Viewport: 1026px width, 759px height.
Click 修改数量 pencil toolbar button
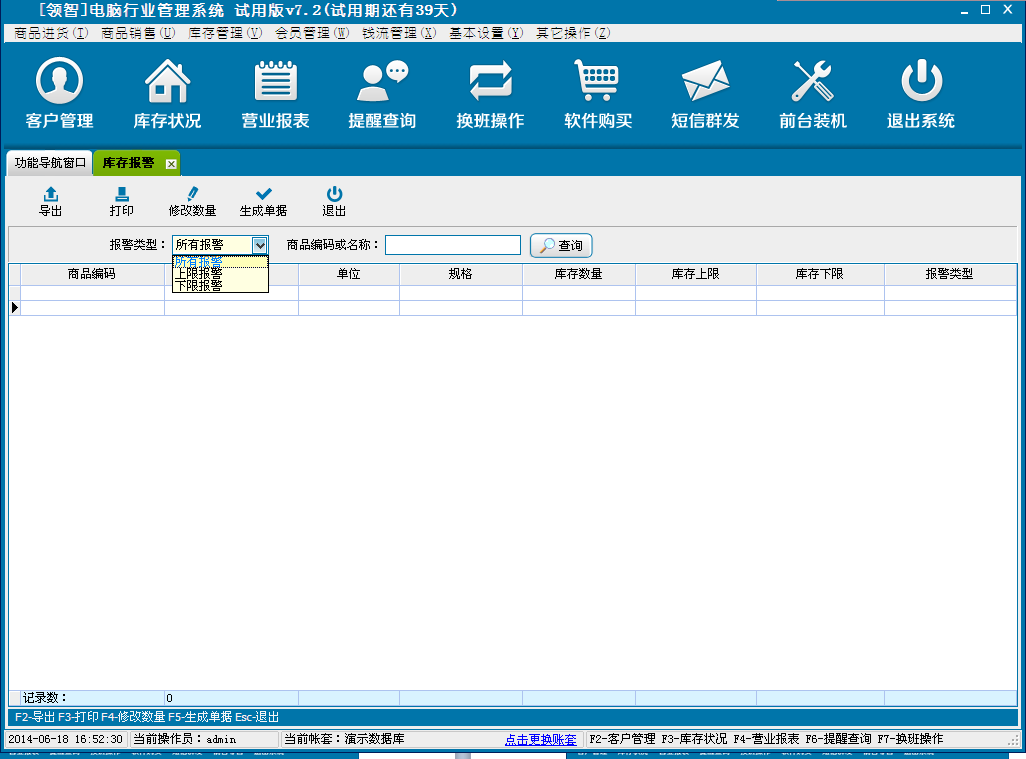192,201
